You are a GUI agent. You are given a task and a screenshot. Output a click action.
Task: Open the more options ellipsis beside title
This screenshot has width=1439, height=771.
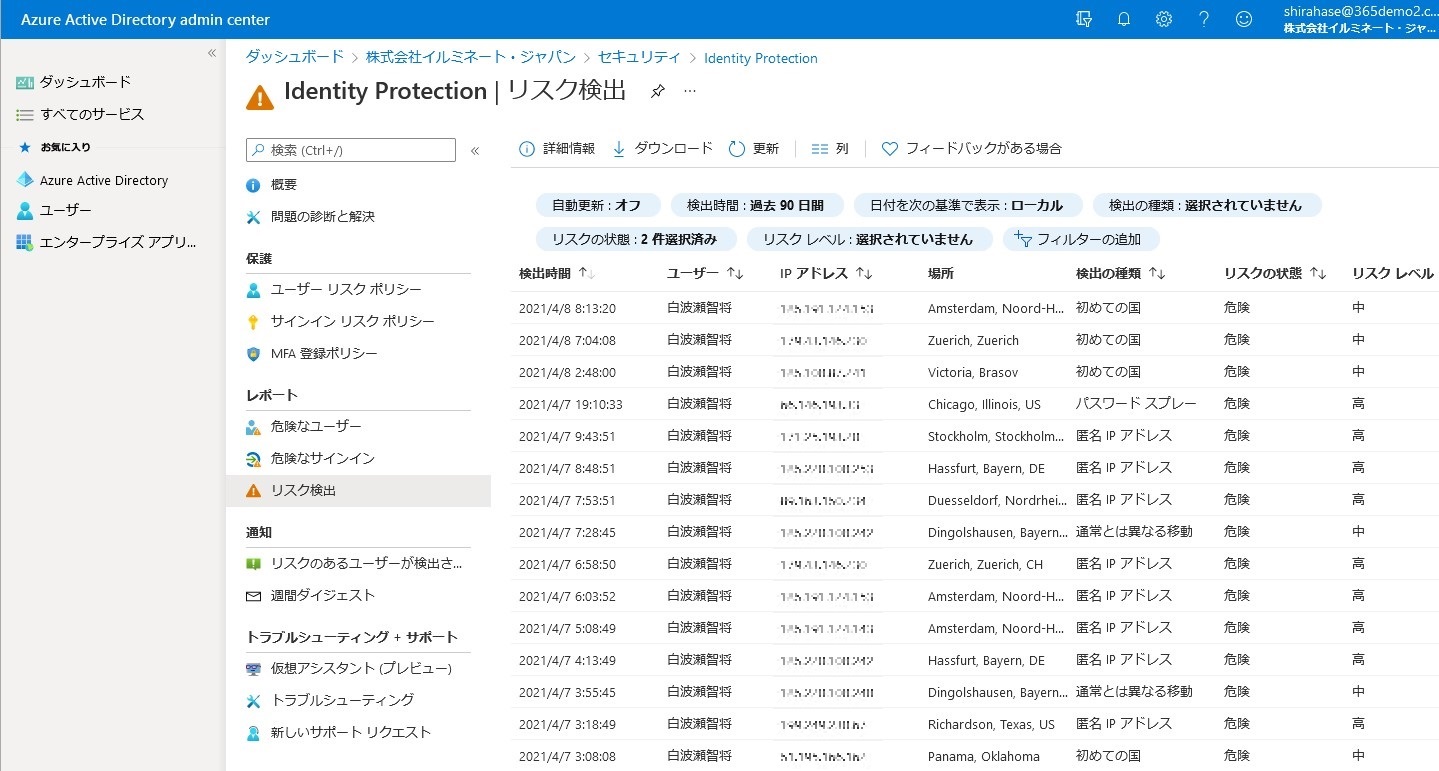click(x=690, y=91)
